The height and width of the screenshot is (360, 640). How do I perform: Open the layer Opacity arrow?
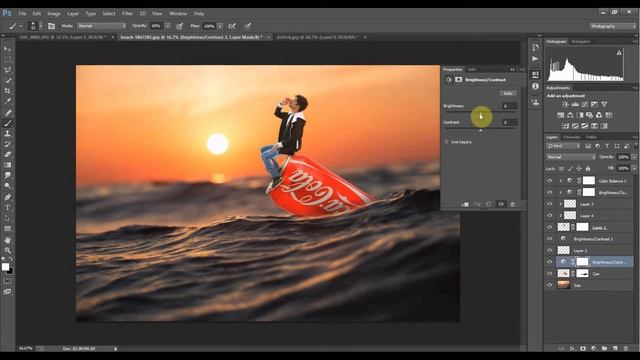634,157
